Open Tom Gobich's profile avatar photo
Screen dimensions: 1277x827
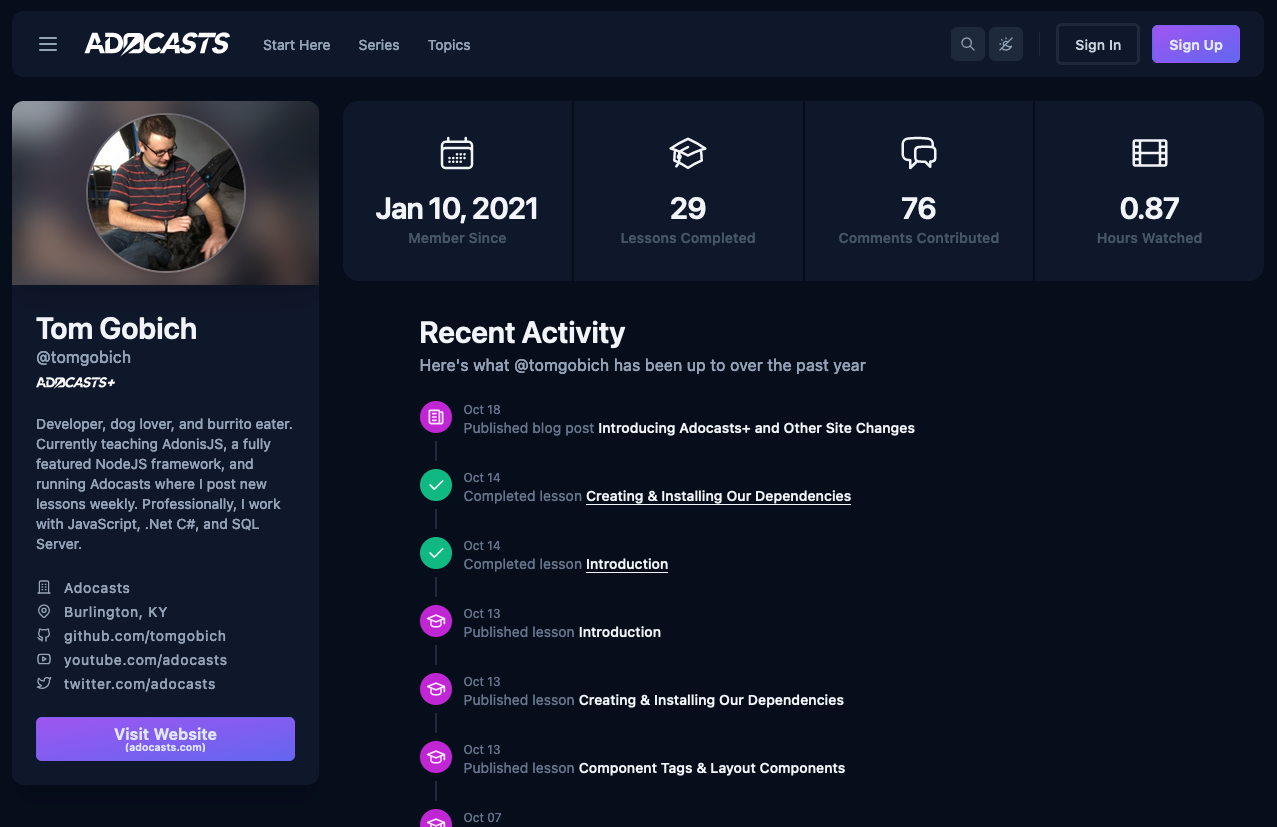pos(166,193)
